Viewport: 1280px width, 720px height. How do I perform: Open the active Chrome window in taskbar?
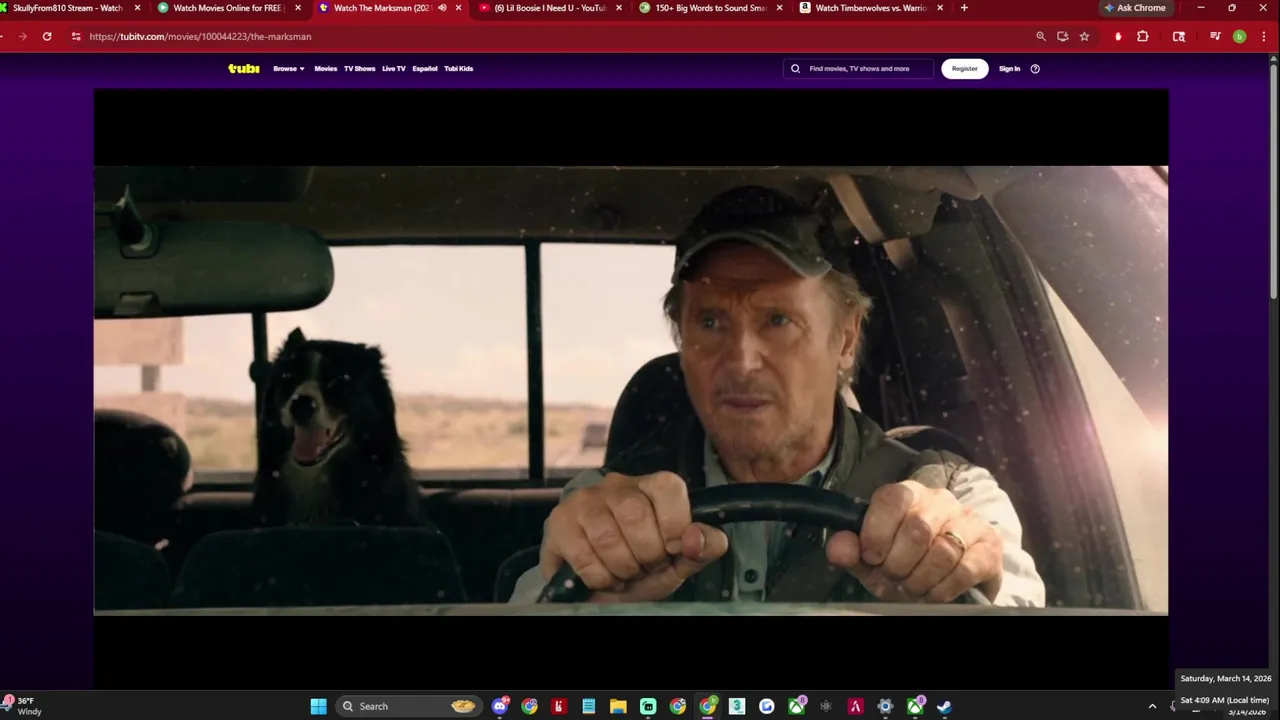click(707, 707)
